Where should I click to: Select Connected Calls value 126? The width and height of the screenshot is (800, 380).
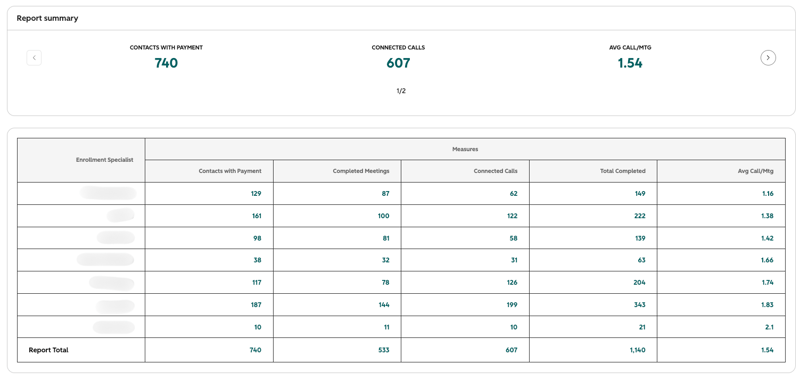pos(512,283)
